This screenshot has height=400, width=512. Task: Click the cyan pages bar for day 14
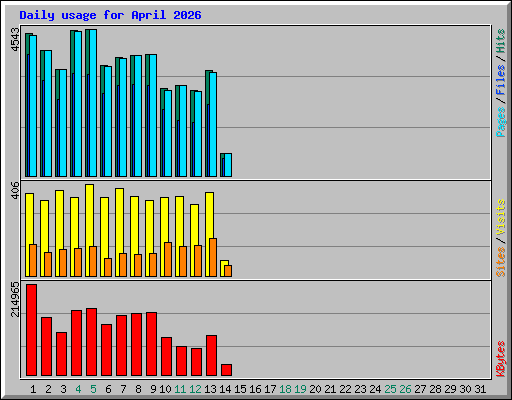pos(228,165)
